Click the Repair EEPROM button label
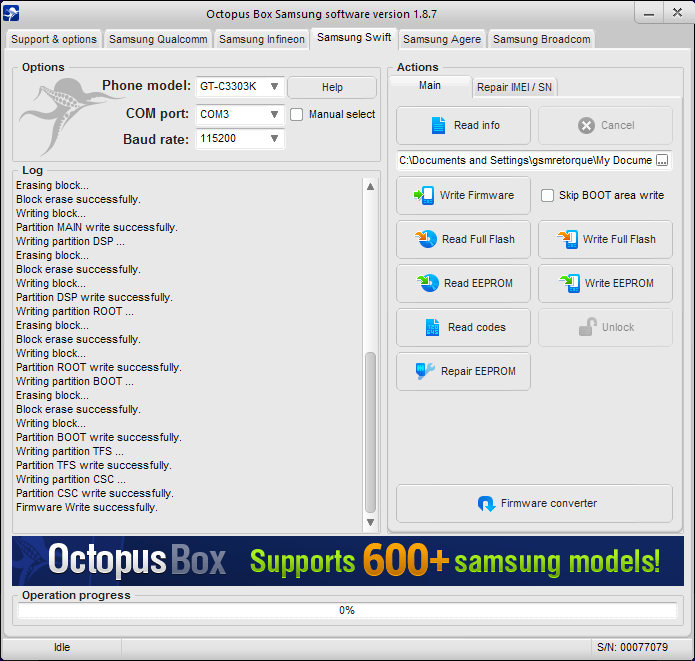Image resolution: width=695 pixels, height=661 pixels. click(478, 371)
